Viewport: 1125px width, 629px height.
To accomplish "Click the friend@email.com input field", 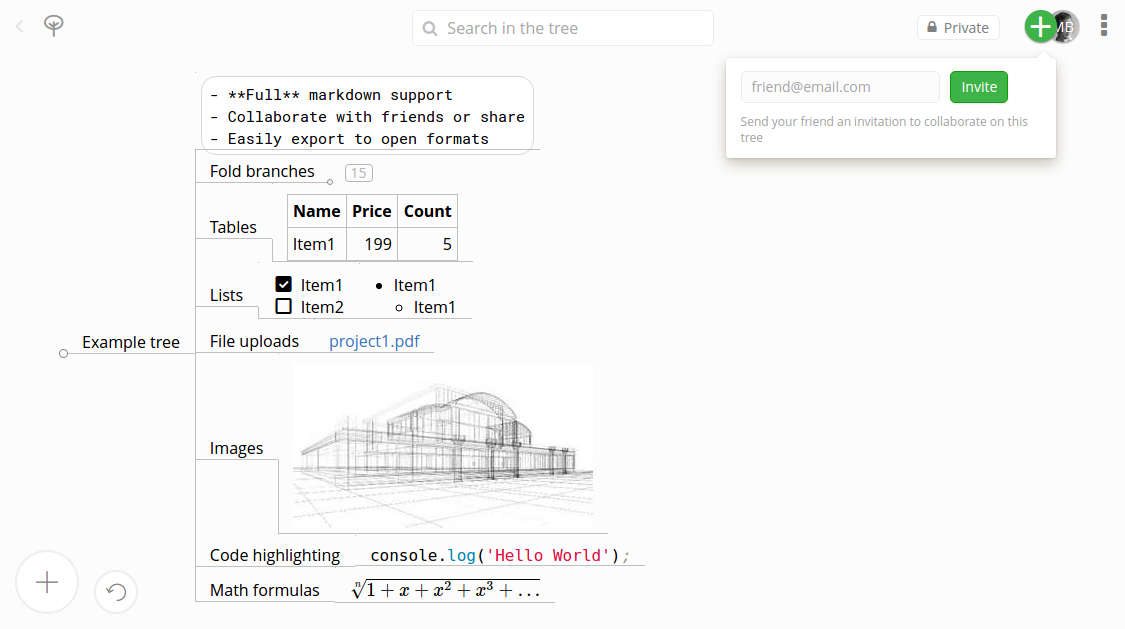I will [x=839, y=87].
